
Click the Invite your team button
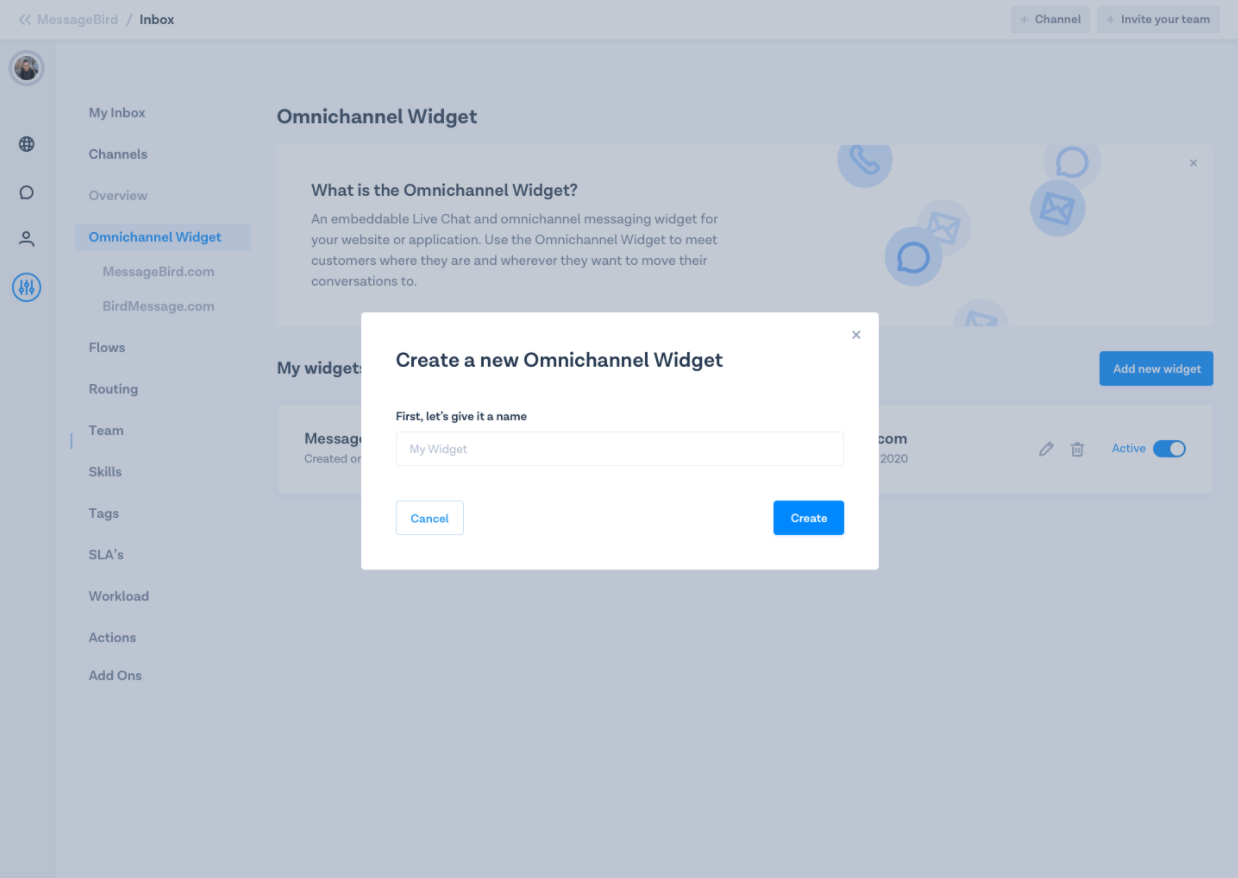pos(1158,19)
